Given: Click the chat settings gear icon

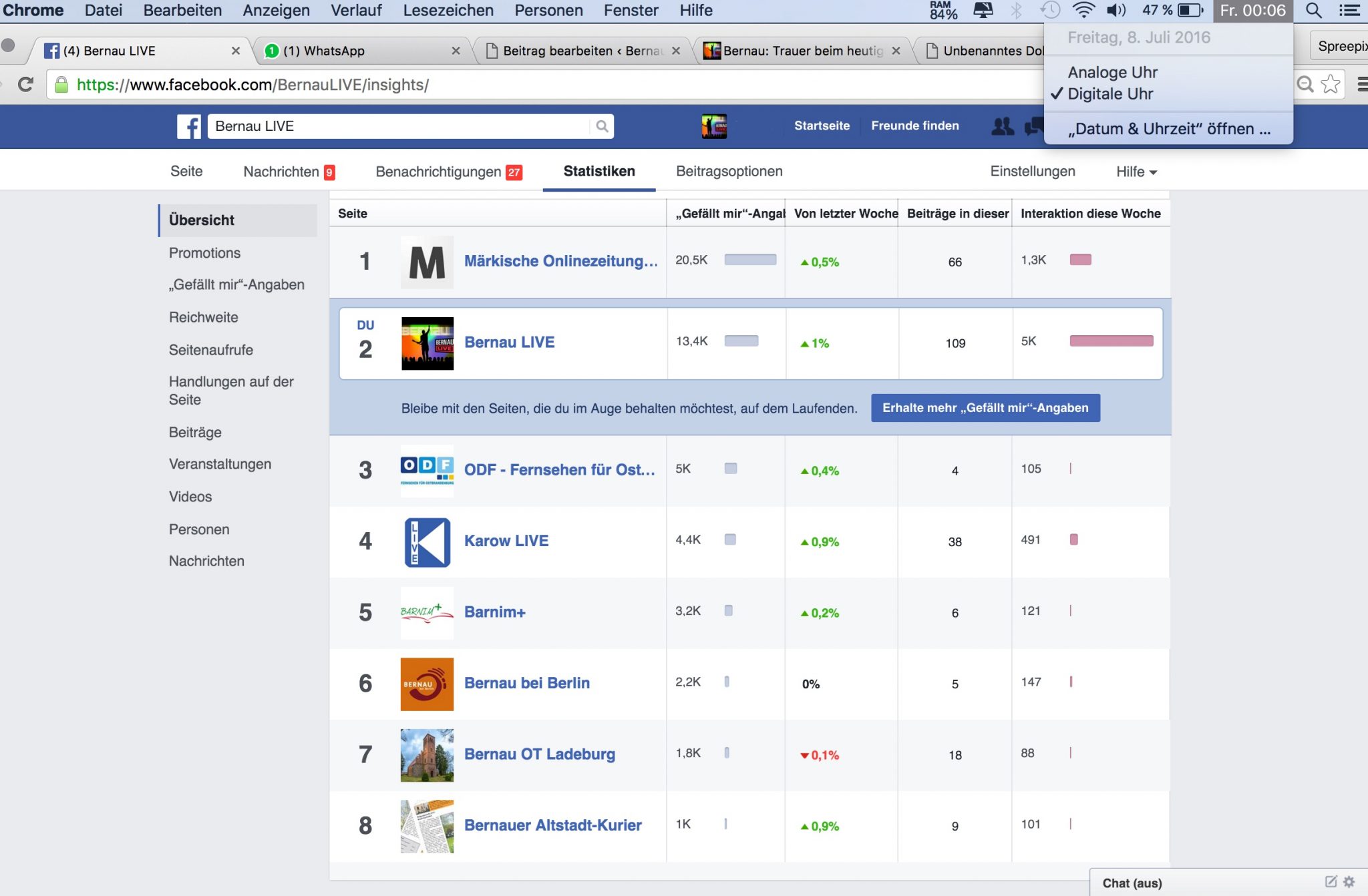Looking at the screenshot, I should [x=1349, y=882].
